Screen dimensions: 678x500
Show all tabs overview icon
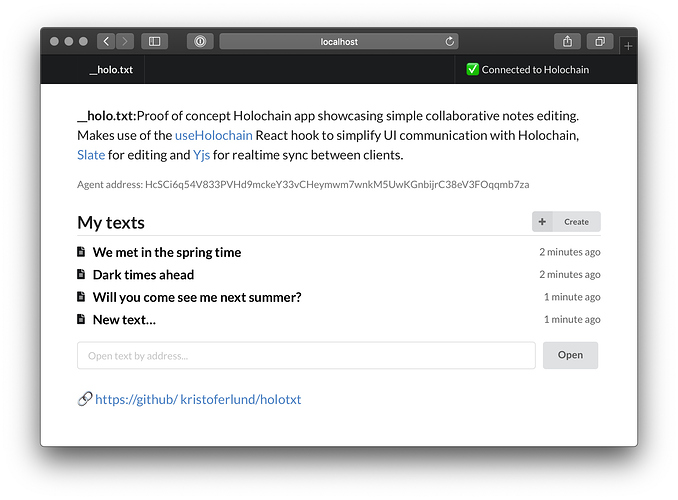tap(600, 42)
